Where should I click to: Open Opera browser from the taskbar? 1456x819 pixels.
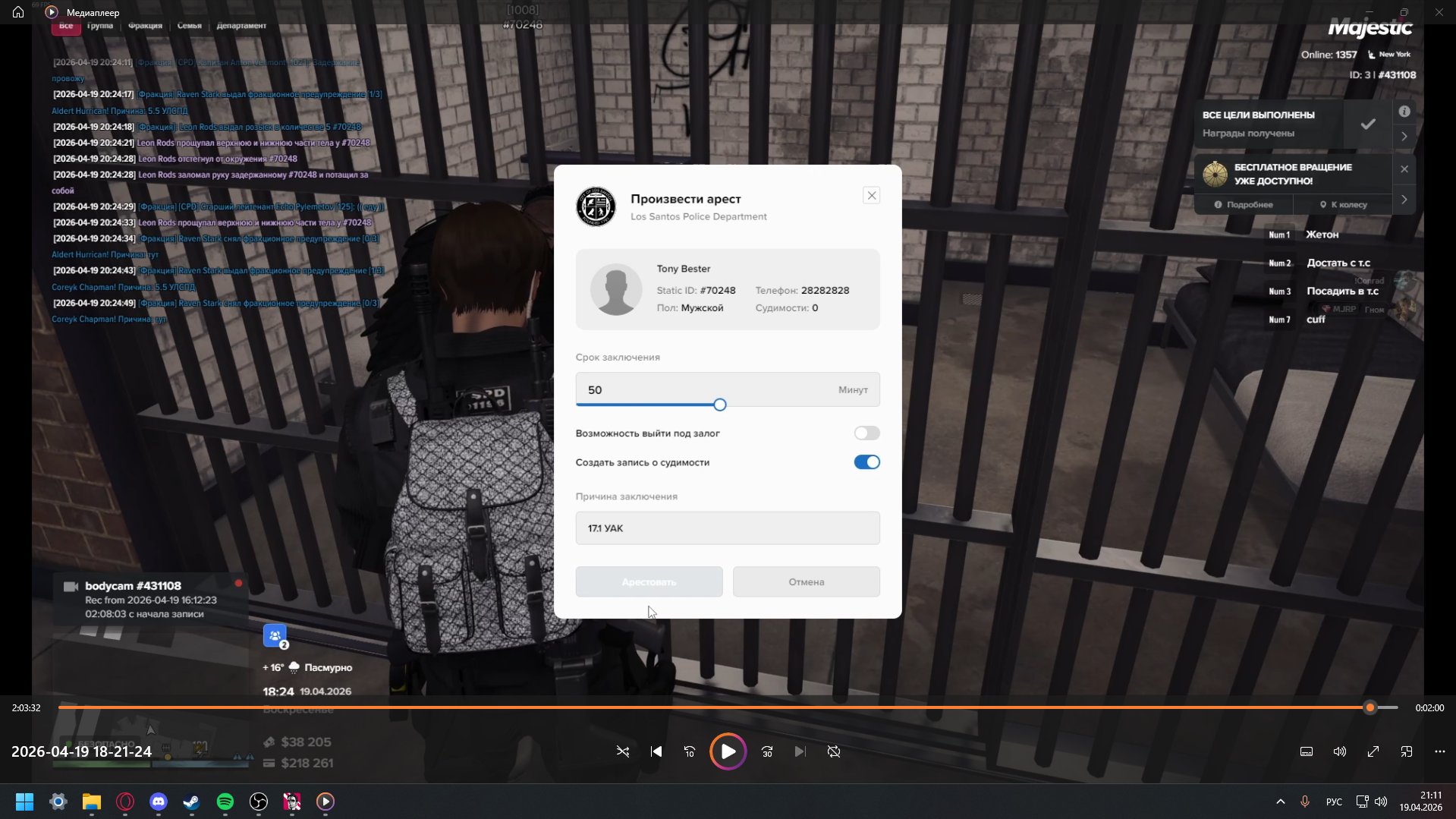click(x=125, y=802)
